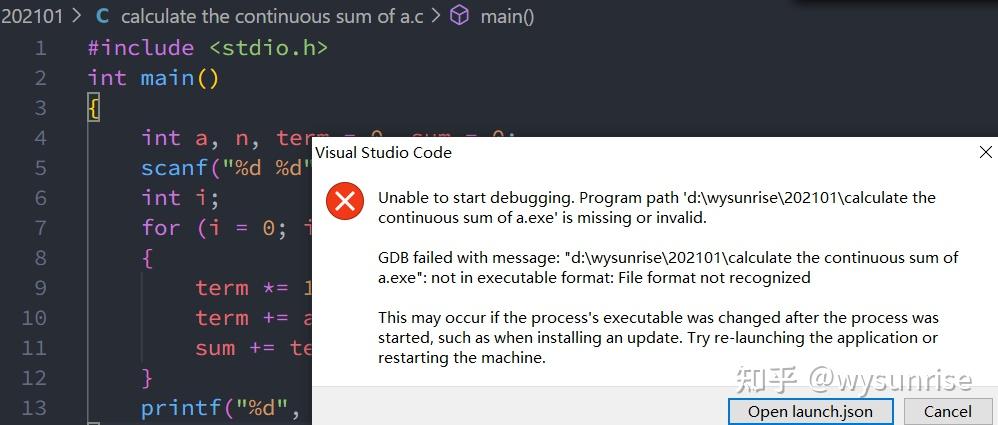Click the 'int main()' code line
The image size is (998, 425).
pos(153,78)
